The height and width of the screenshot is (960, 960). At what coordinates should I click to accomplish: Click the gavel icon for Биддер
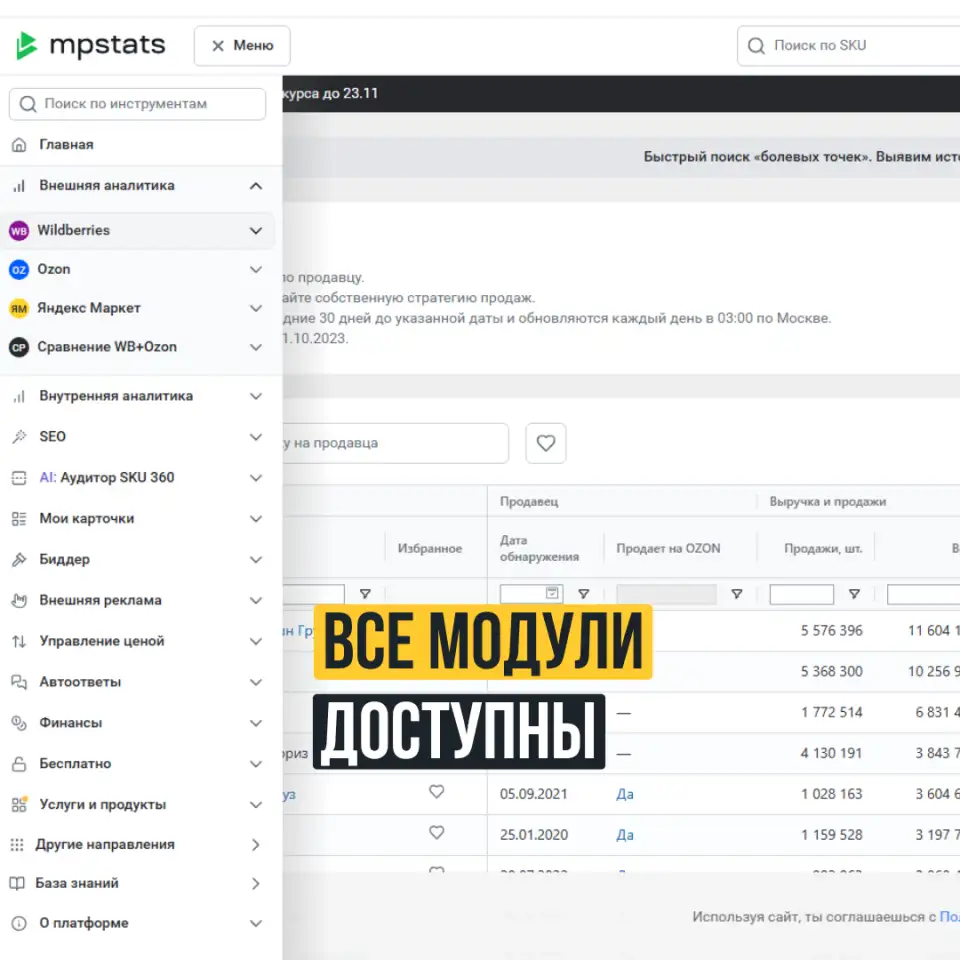19,559
